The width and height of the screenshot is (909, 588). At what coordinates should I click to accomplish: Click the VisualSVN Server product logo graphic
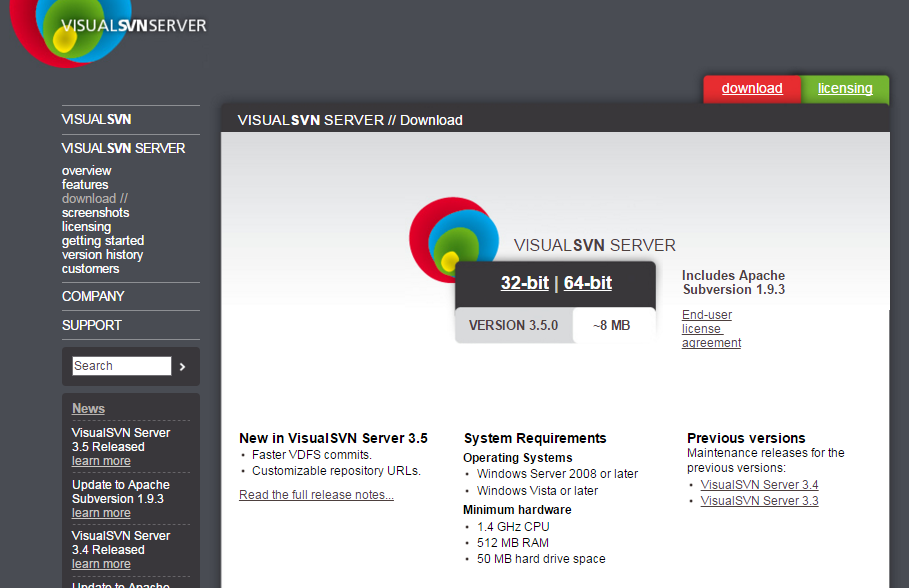click(x=454, y=239)
